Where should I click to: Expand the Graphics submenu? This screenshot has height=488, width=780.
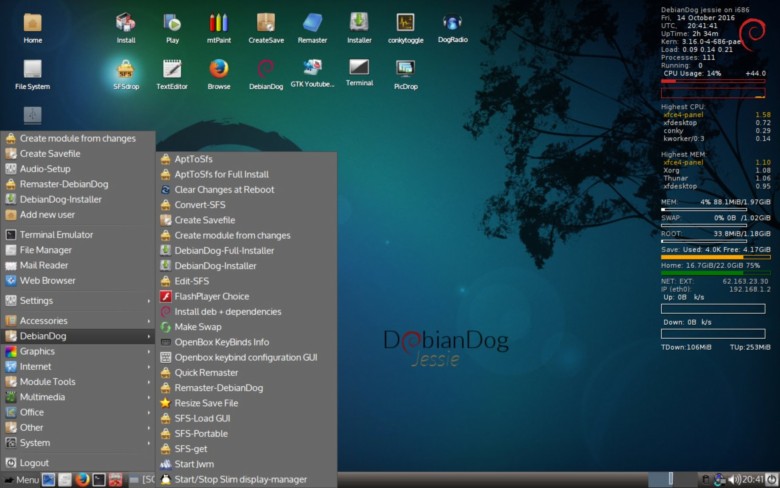(x=78, y=351)
